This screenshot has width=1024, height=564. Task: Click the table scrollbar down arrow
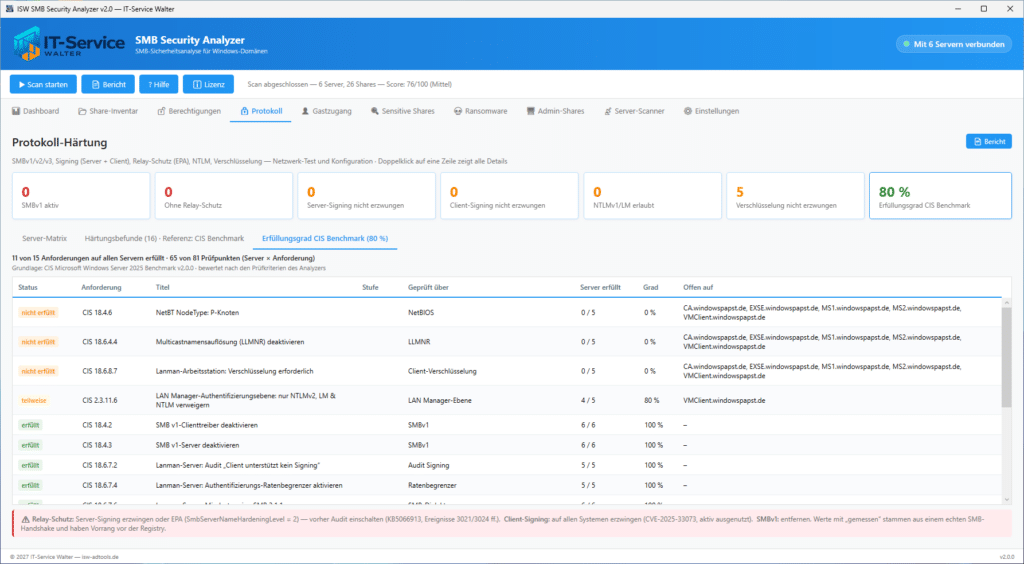1006,499
